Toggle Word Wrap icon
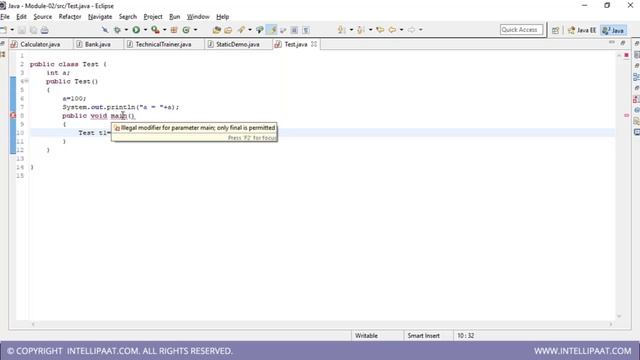This screenshot has width=640, height=360. 283,30
